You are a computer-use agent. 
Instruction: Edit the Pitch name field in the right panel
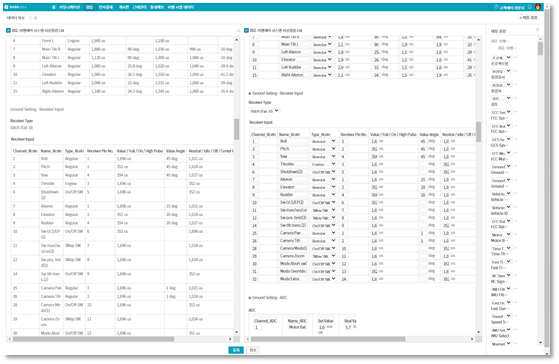(293, 149)
